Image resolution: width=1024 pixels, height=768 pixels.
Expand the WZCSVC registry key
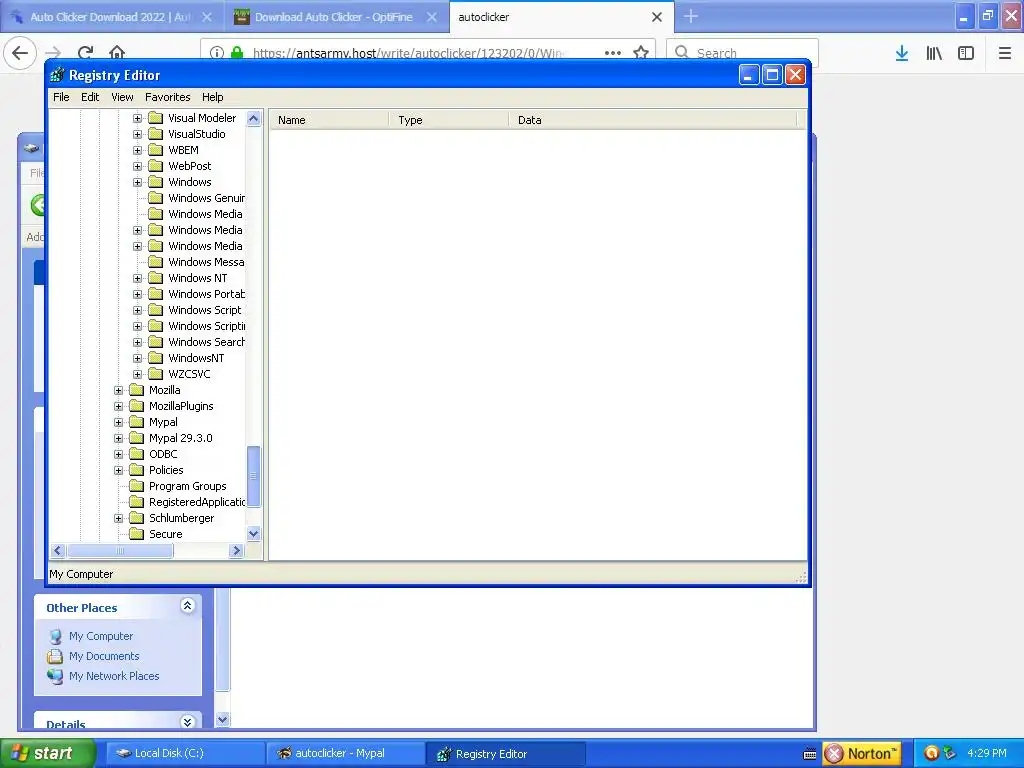pyautogui.click(x=137, y=374)
